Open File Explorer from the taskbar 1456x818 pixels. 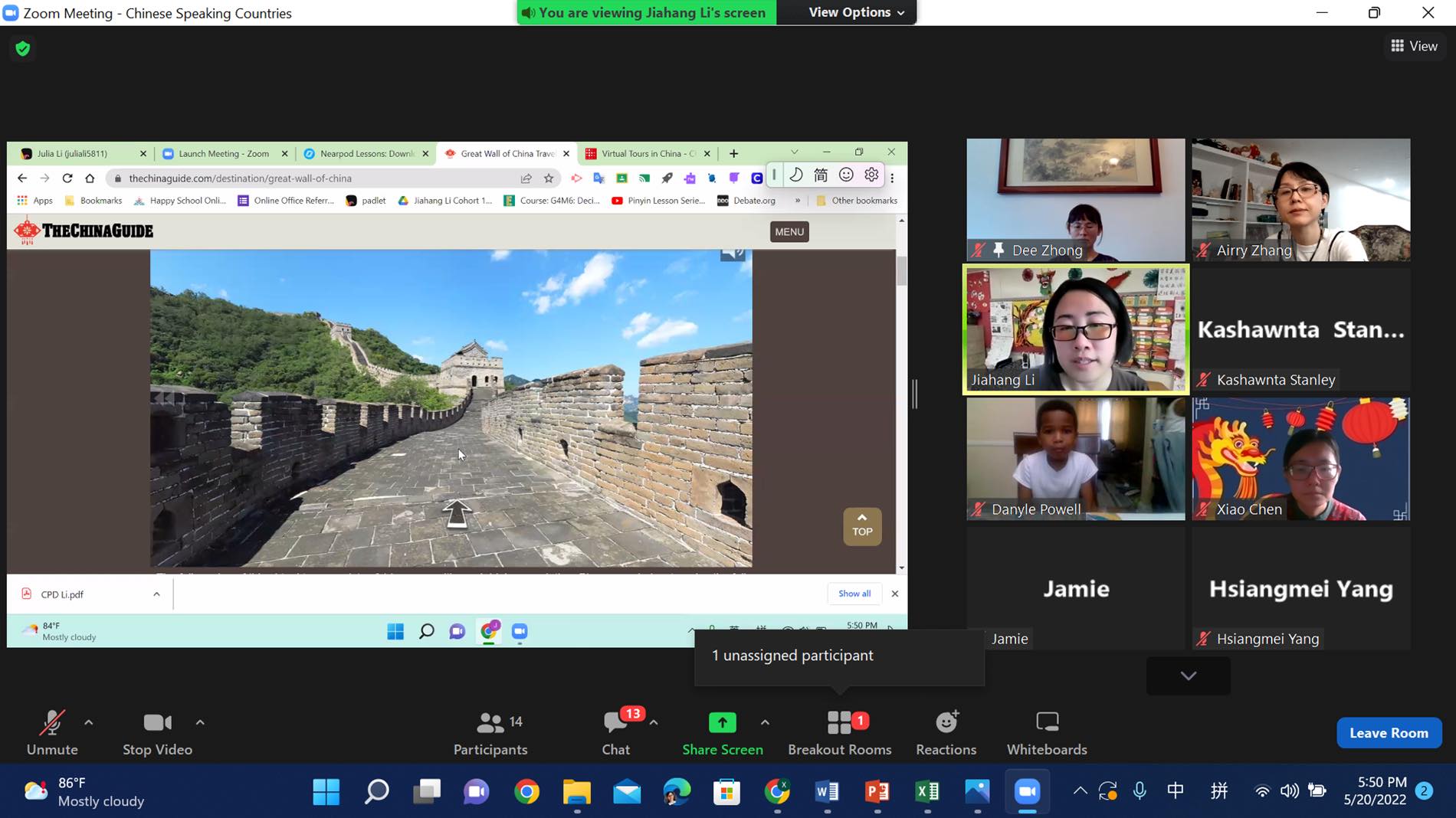tap(577, 791)
